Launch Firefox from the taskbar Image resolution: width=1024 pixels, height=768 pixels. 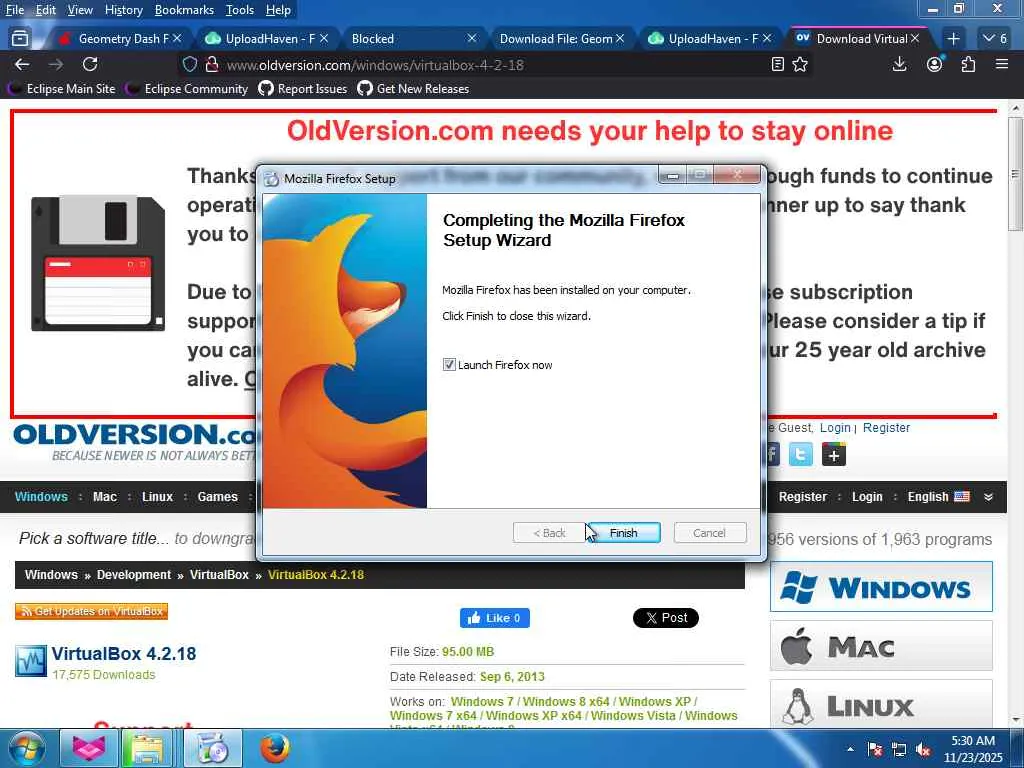coord(275,748)
